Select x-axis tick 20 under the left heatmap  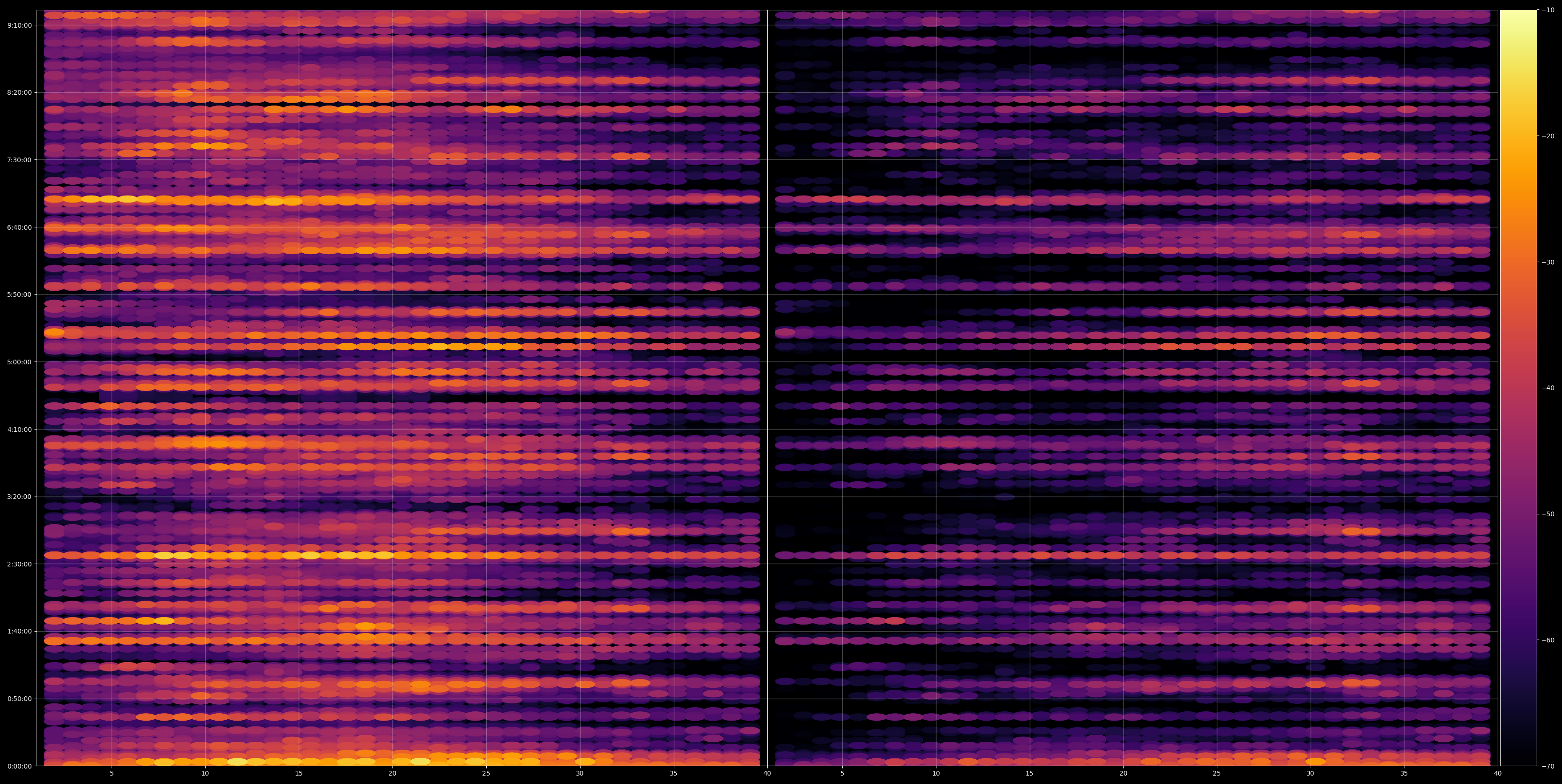pyautogui.click(x=392, y=774)
